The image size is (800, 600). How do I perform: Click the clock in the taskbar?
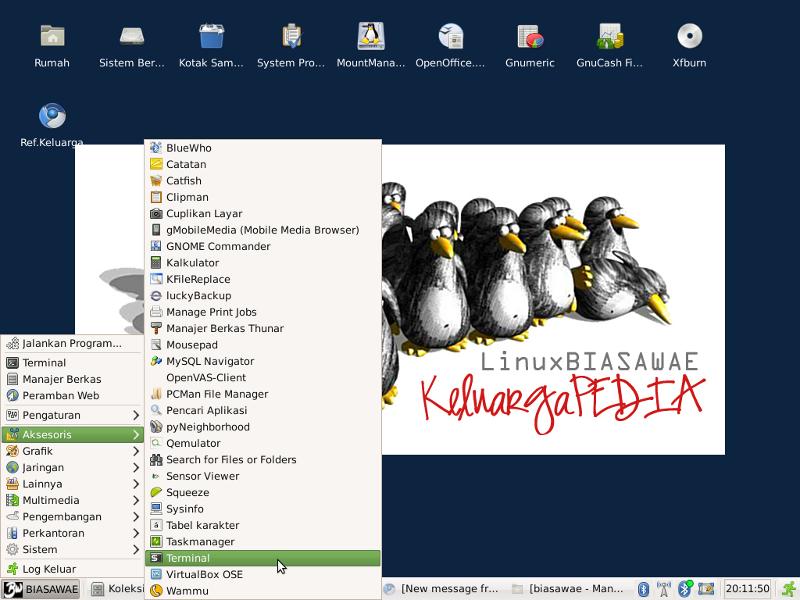[747, 589]
